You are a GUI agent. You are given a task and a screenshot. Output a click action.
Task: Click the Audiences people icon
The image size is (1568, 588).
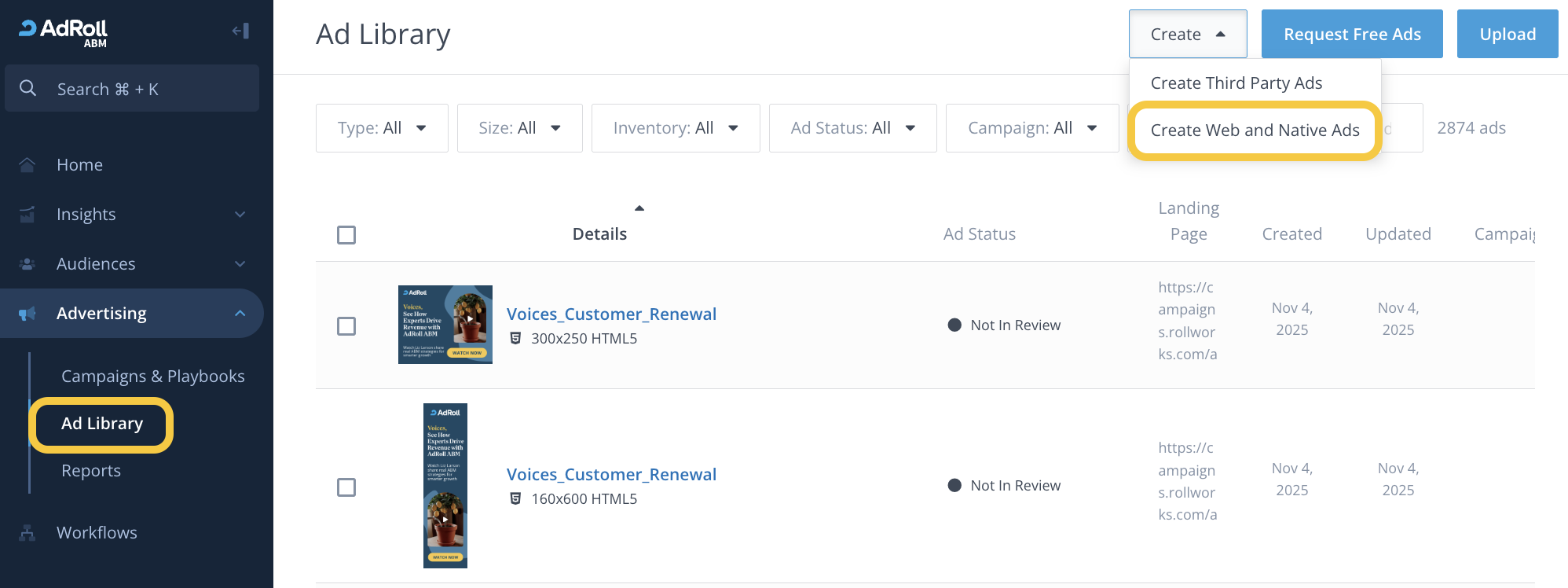coord(27,264)
